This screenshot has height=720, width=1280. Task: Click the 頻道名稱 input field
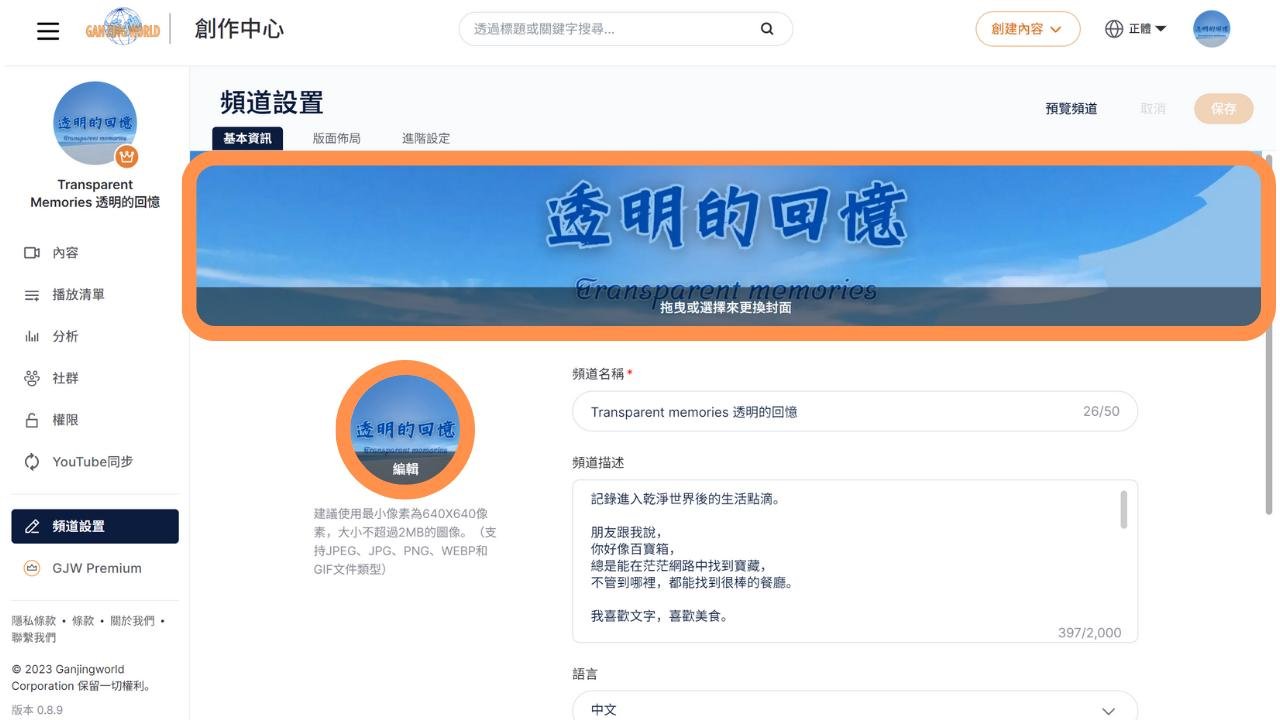point(830,412)
